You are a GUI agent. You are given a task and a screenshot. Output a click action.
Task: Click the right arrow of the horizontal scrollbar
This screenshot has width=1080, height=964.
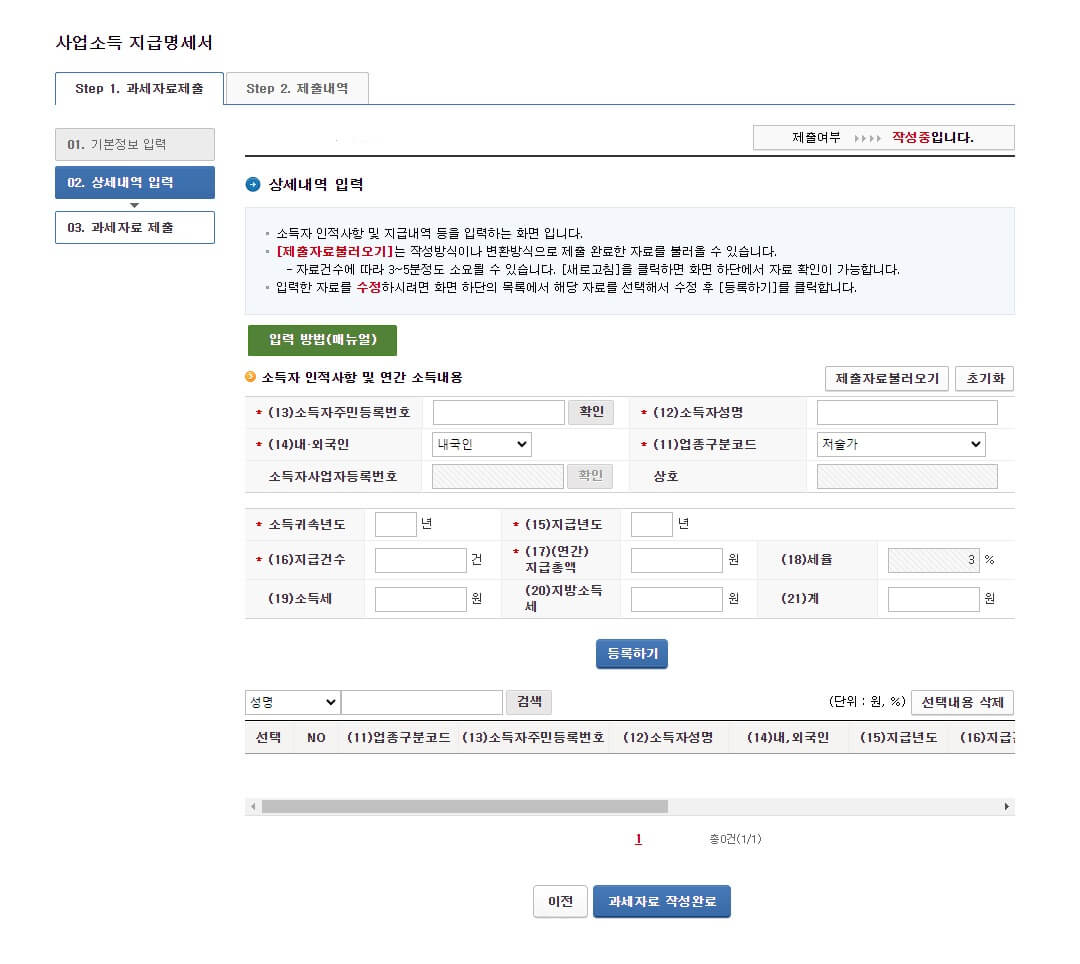pyautogui.click(x=1007, y=804)
